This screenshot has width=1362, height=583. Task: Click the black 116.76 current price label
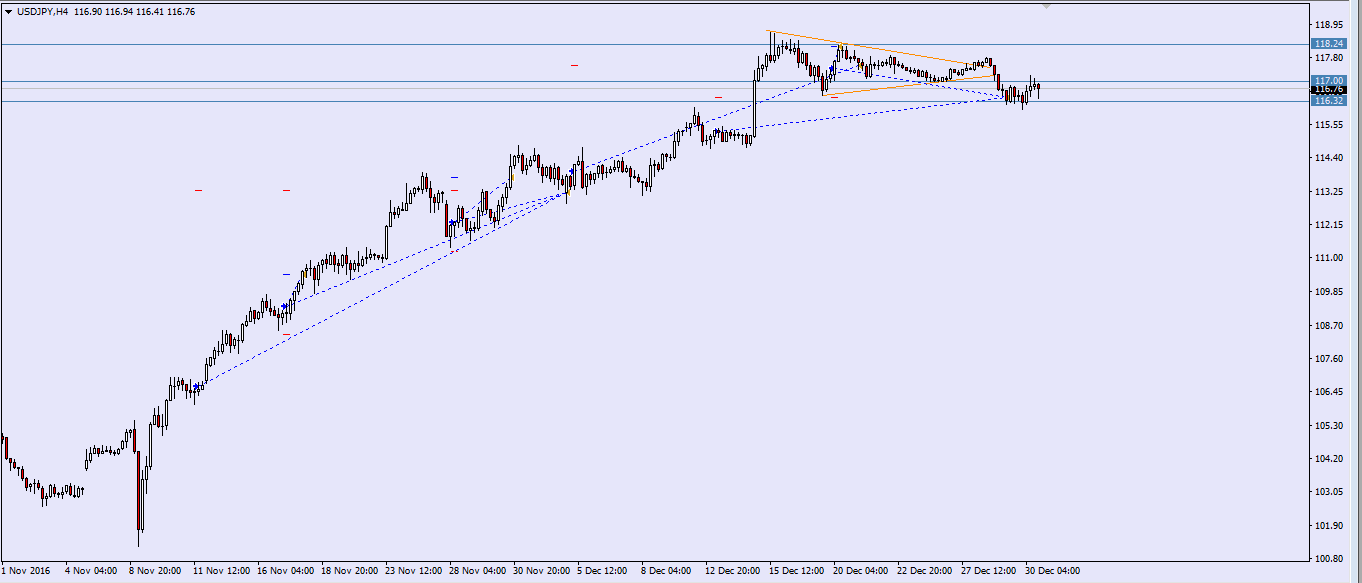pos(1328,90)
